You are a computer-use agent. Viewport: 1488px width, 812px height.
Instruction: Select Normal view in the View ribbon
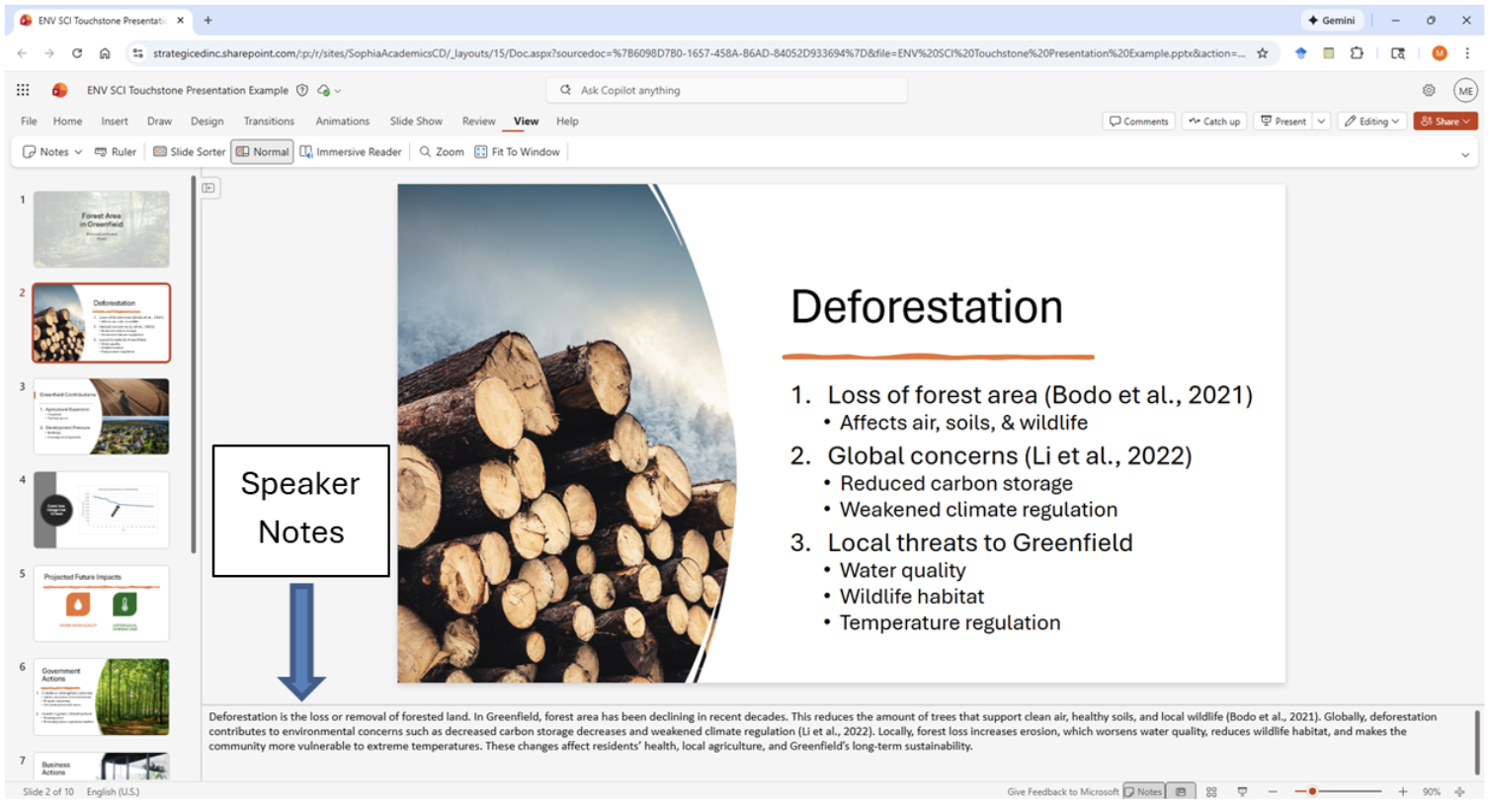click(x=262, y=152)
